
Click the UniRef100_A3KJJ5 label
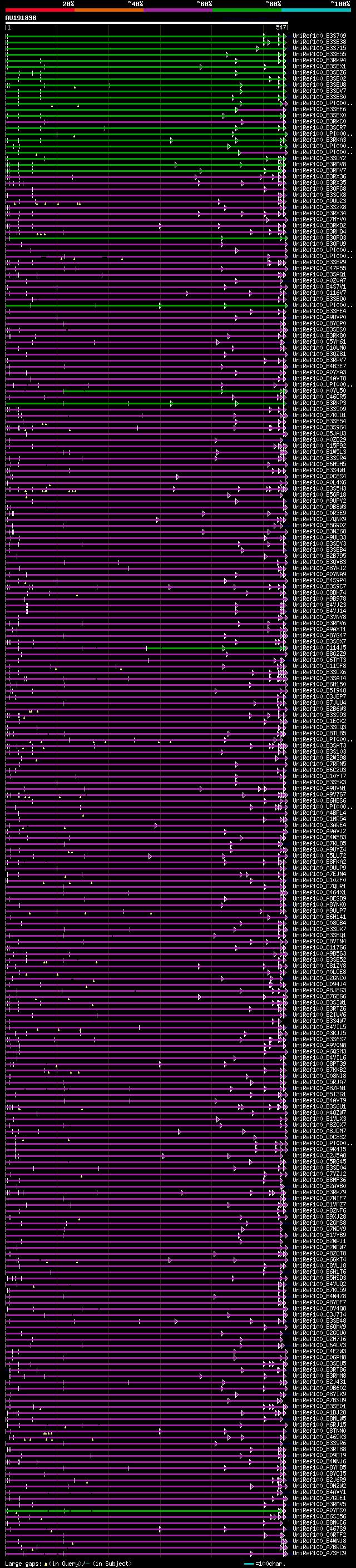click(x=319, y=1033)
